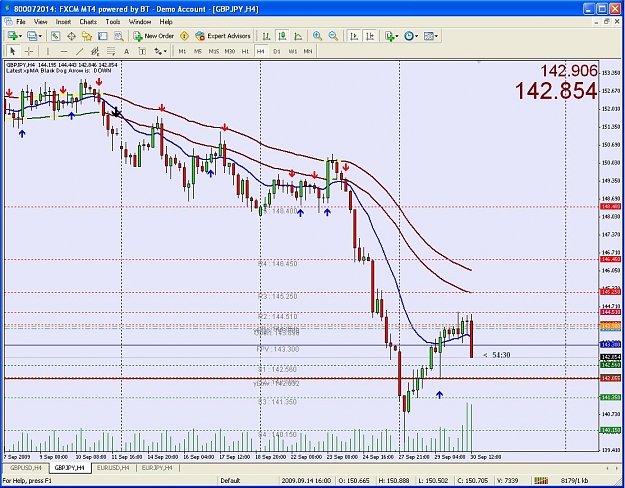Image resolution: width=625 pixels, height=488 pixels.
Task: Open the Charts menu
Action: point(88,22)
